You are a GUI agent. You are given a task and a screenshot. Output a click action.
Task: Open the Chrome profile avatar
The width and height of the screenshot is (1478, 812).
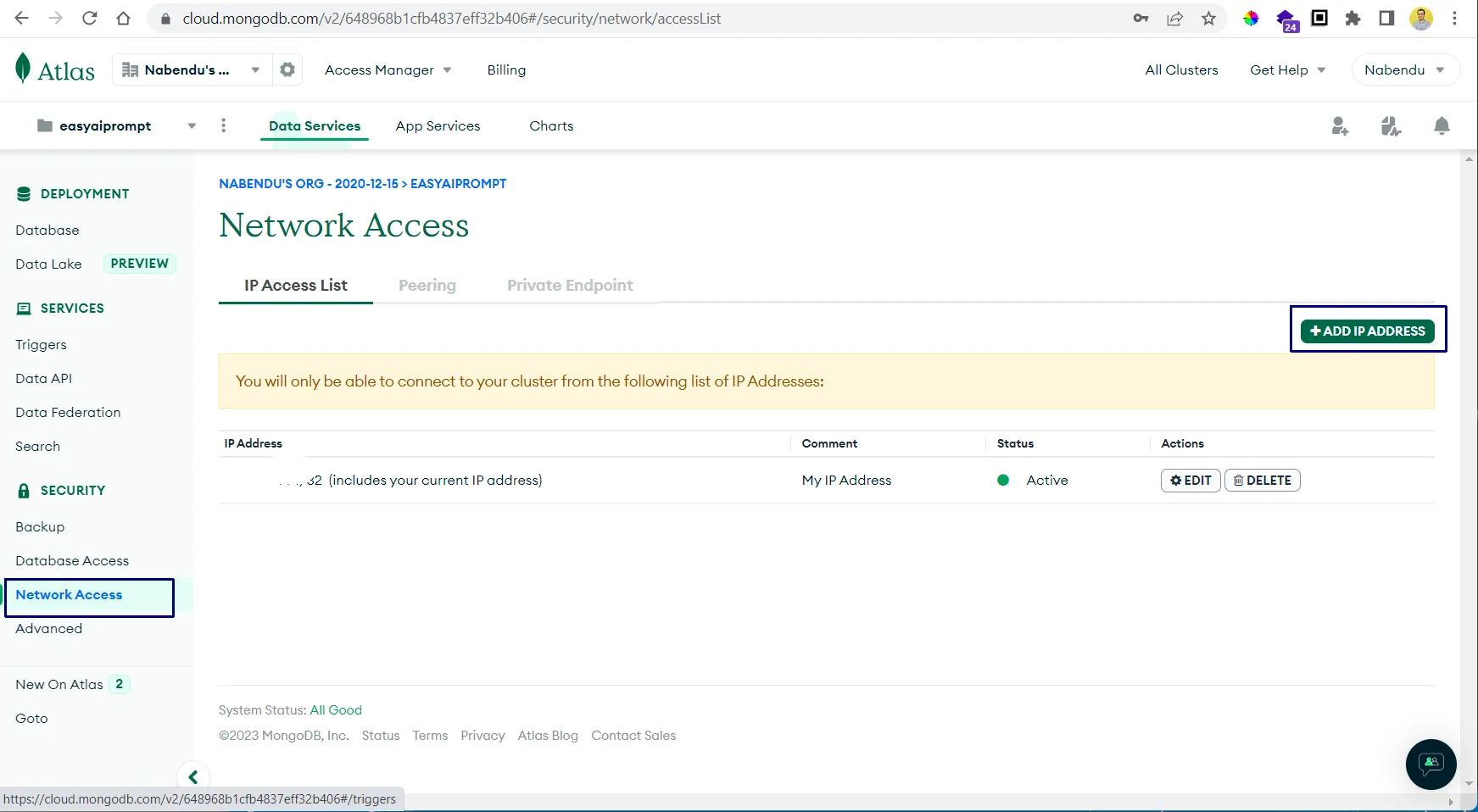[x=1421, y=18]
